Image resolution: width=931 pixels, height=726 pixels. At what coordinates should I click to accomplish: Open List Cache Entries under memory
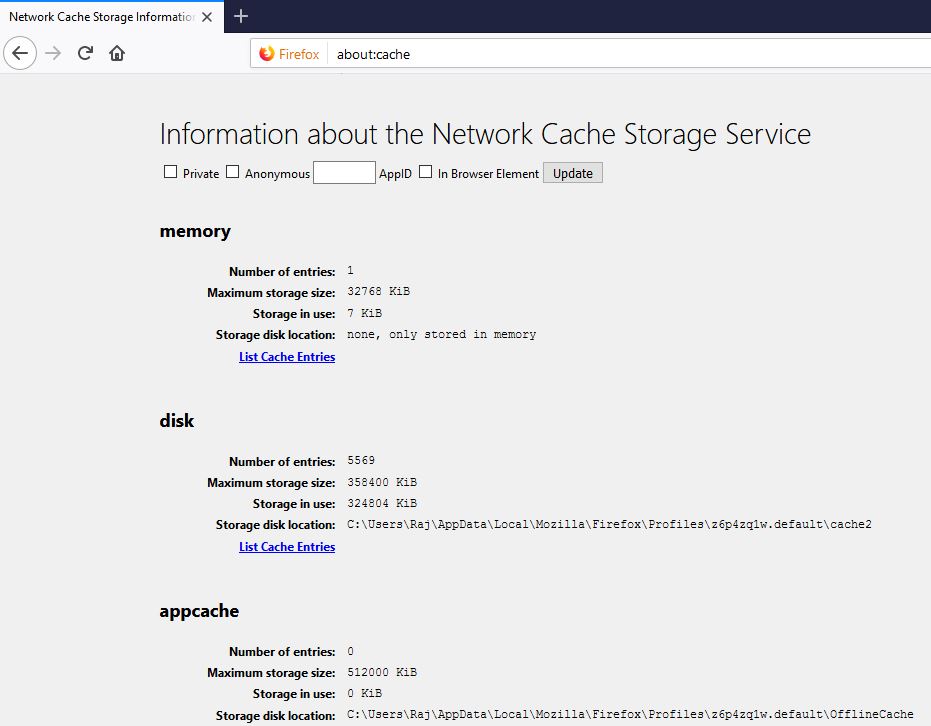pyautogui.click(x=287, y=357)
